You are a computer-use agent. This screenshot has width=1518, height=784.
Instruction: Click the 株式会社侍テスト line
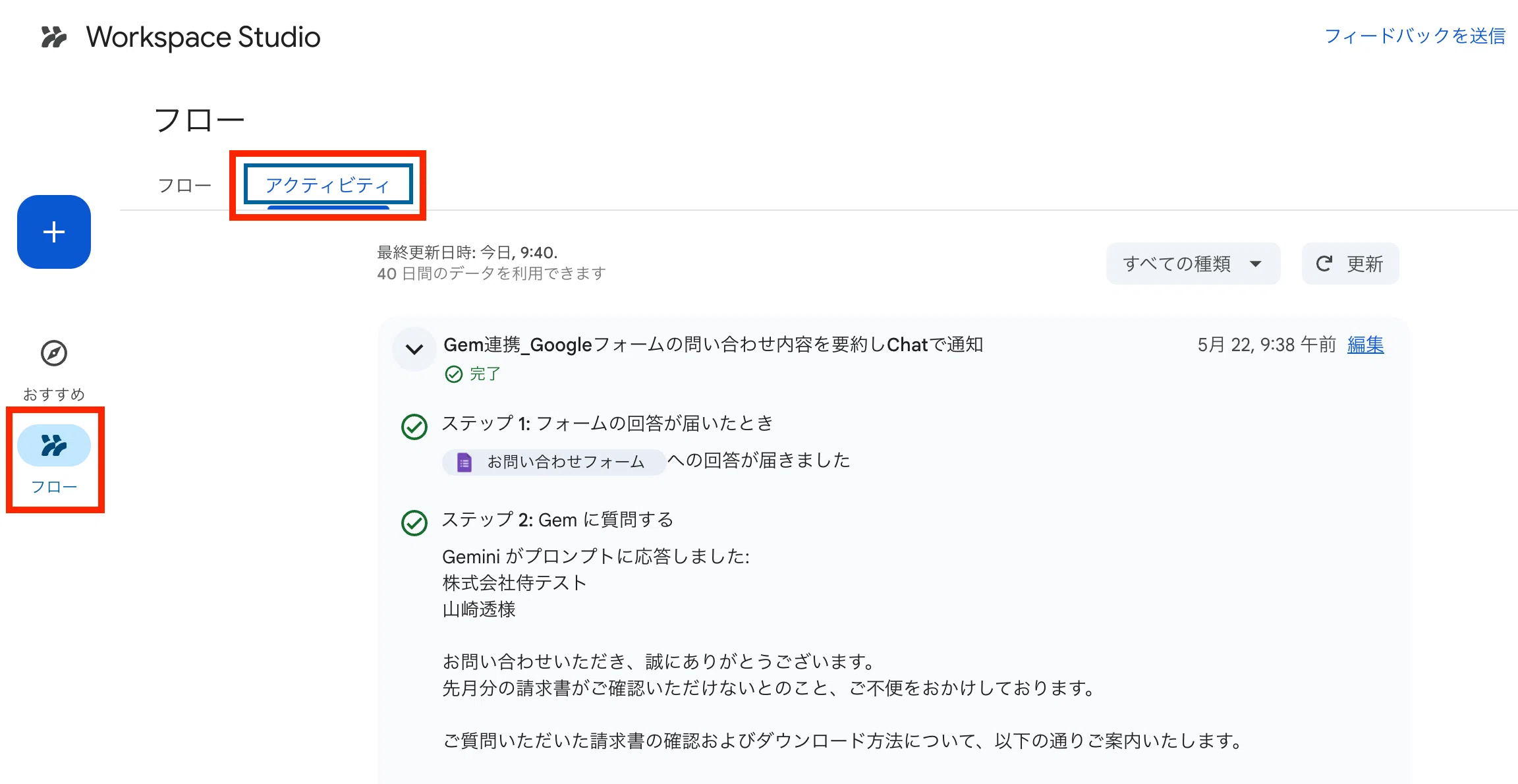(515, 583)
